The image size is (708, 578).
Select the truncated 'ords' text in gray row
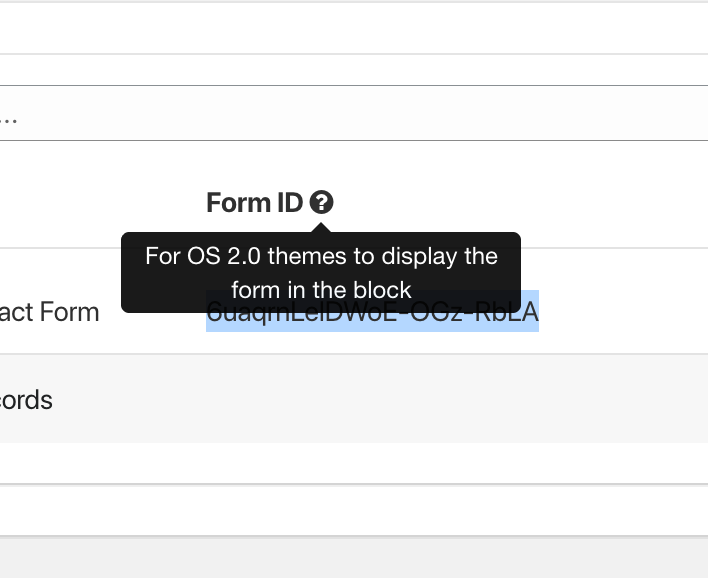[x=27, y=400]
